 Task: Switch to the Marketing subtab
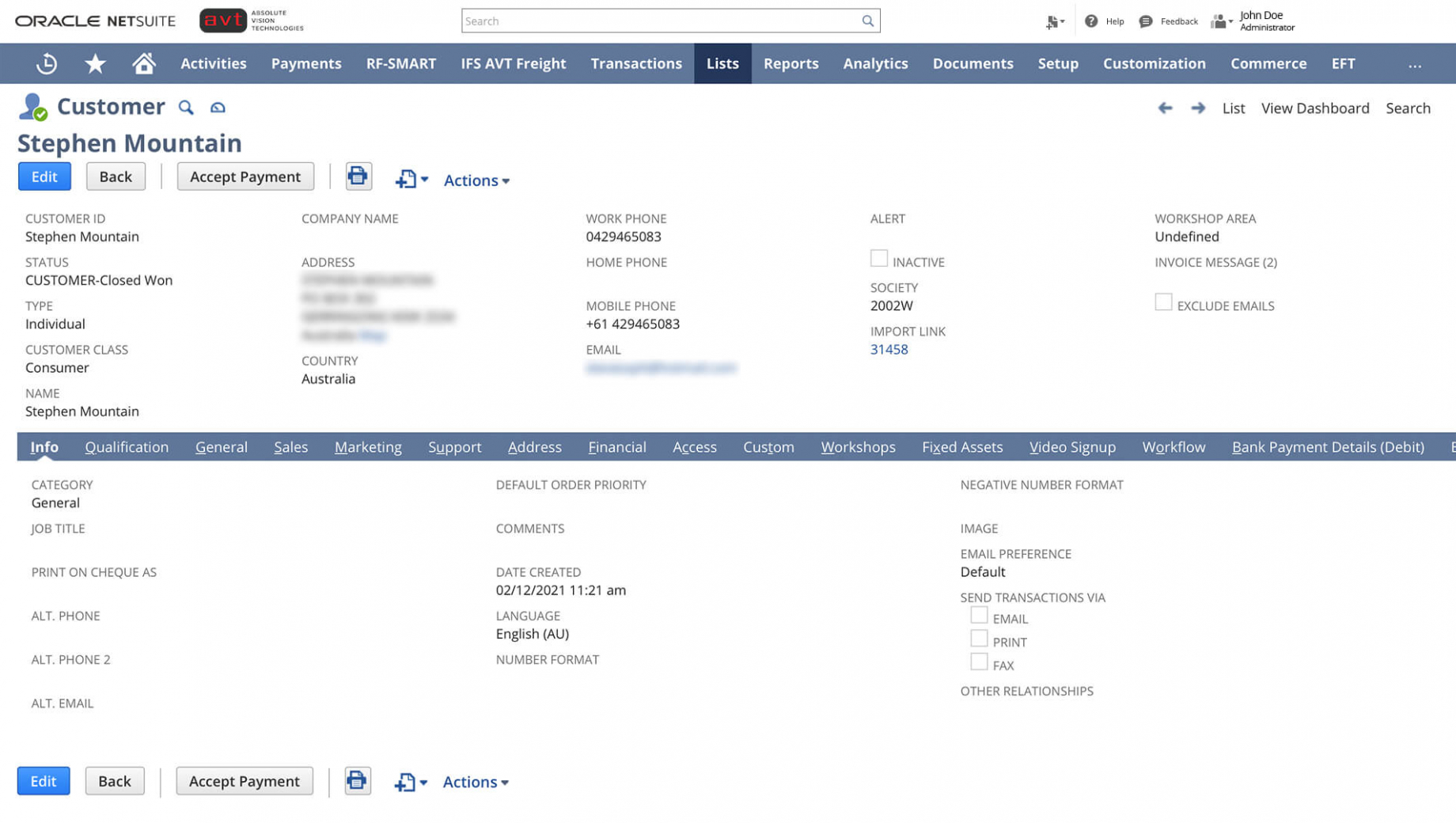pyautogui.click(x=368, y=447)
